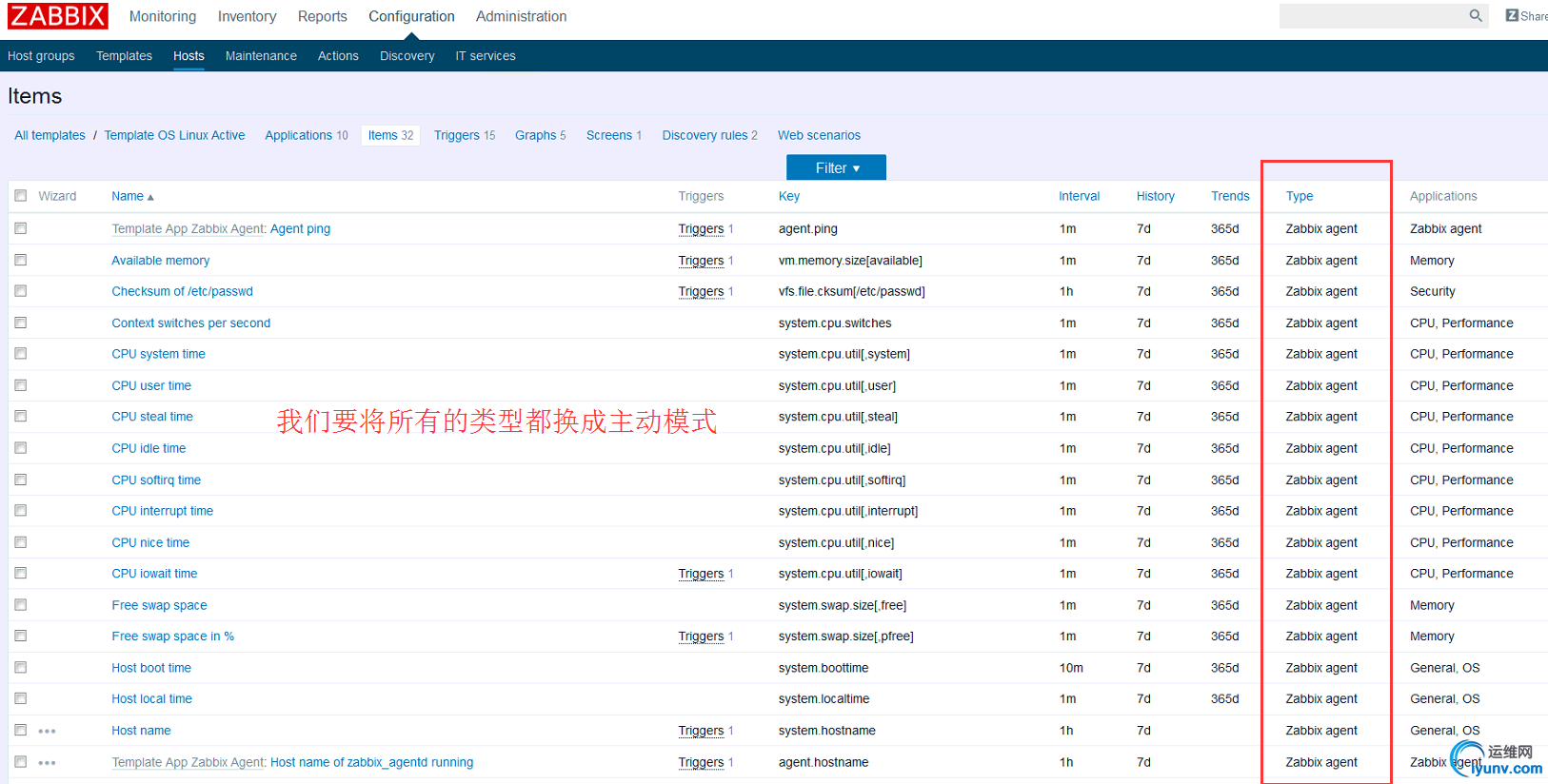The height and width of the screenshot is (784, 1548).
Task: Check the Available memory item checkbox
Action: click(x=21, y=260)
